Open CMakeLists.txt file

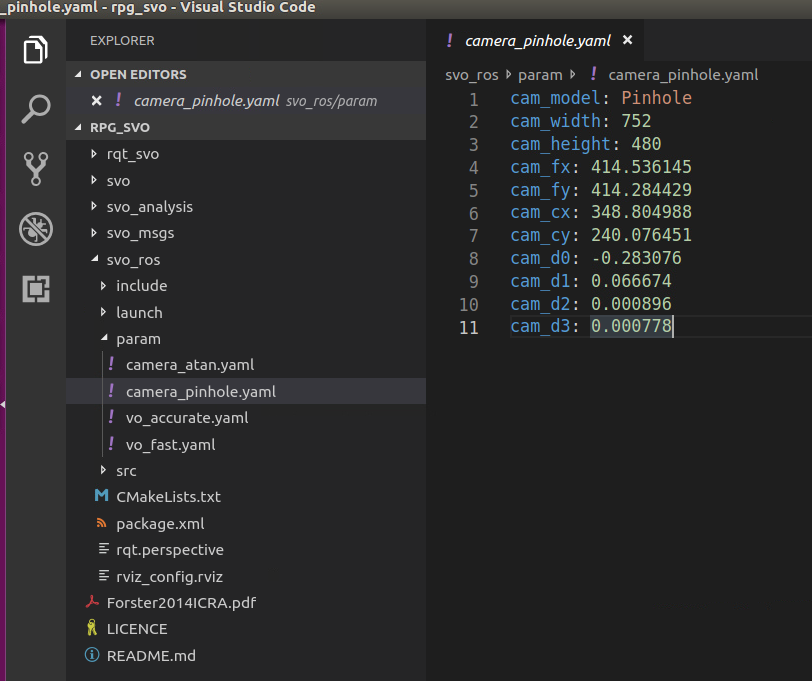coord(168,497)
